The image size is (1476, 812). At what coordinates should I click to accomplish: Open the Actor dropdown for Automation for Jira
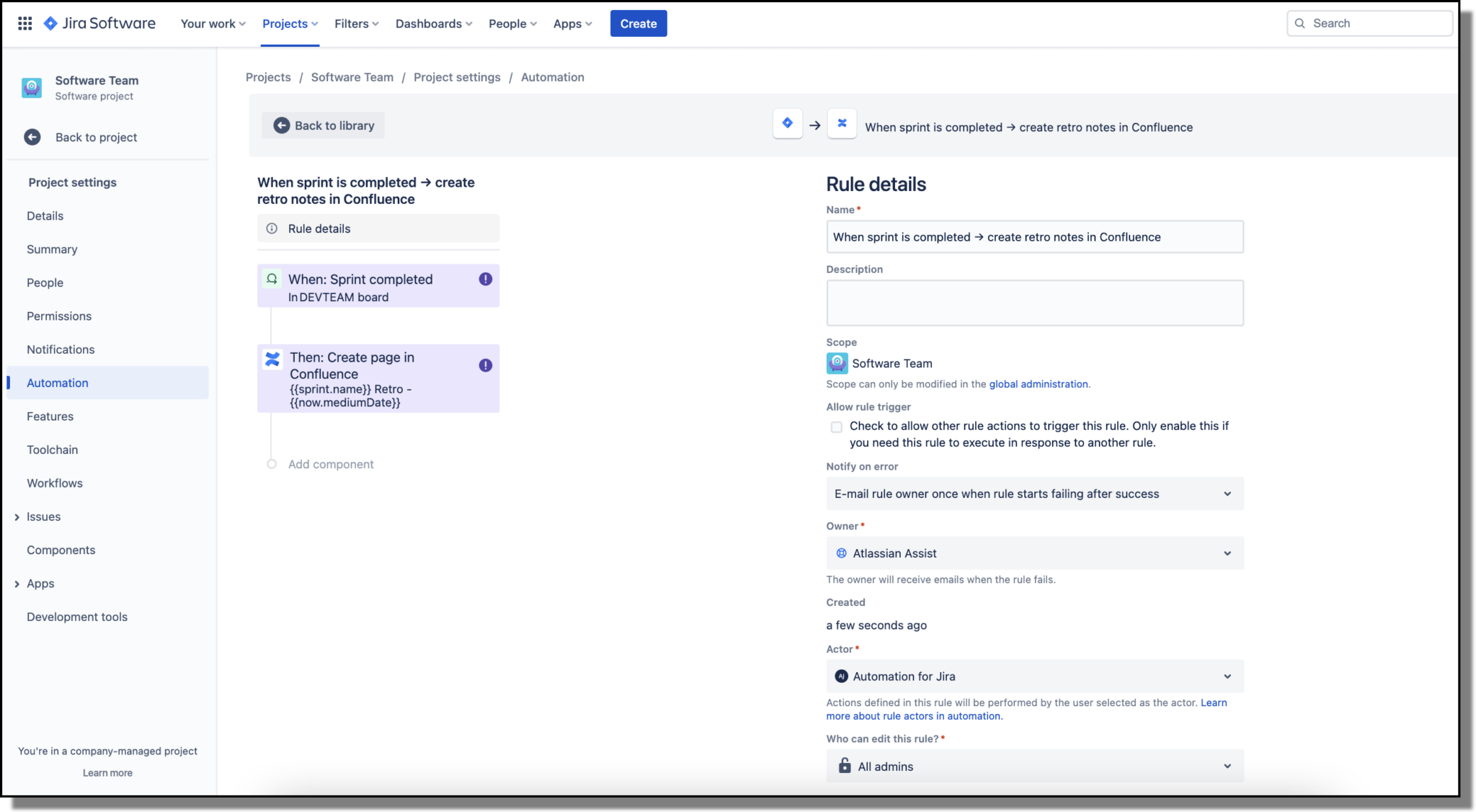(1034, 677)
